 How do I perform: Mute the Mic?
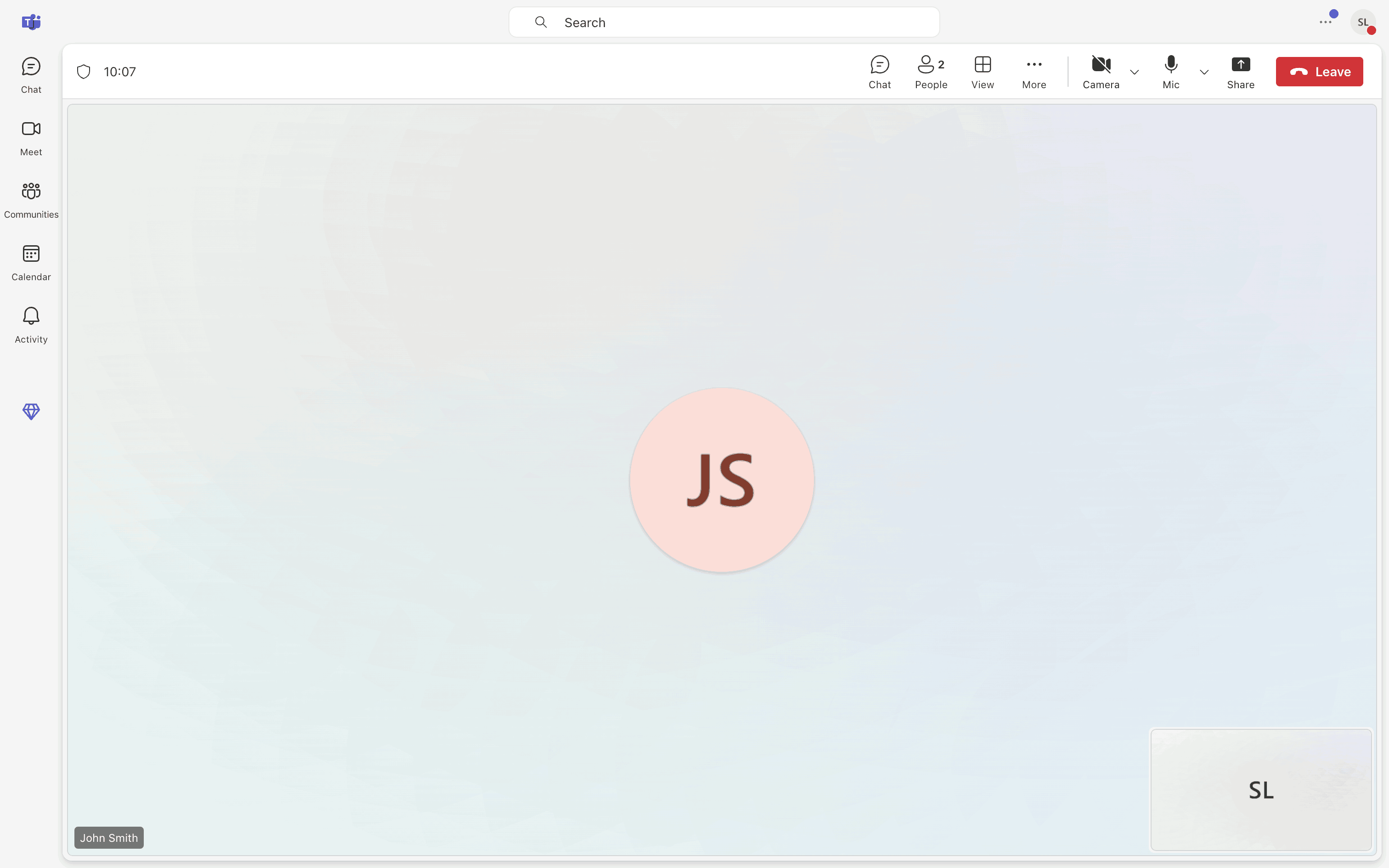click(x=1170, y=72)
